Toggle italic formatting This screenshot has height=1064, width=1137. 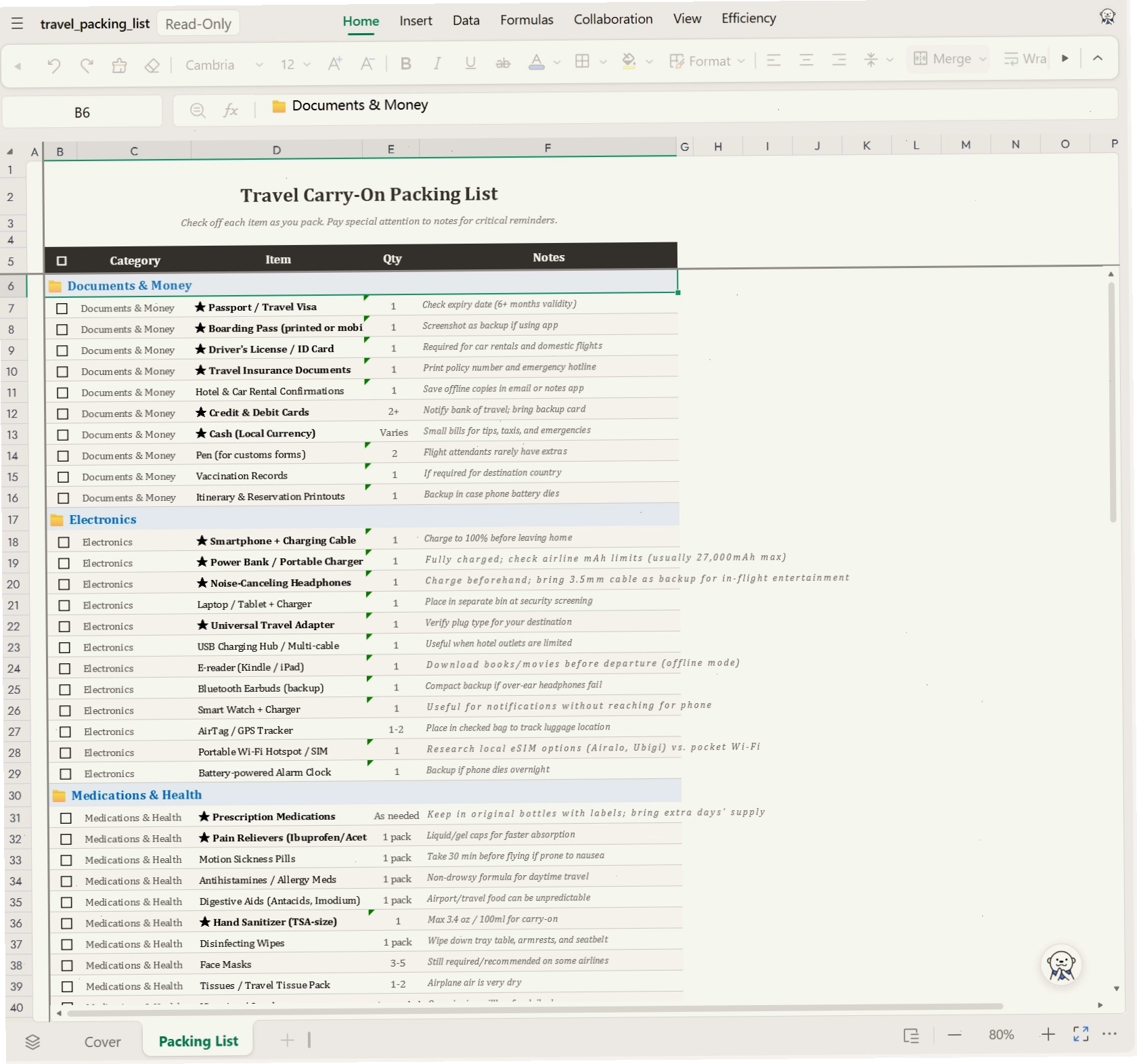438,64
